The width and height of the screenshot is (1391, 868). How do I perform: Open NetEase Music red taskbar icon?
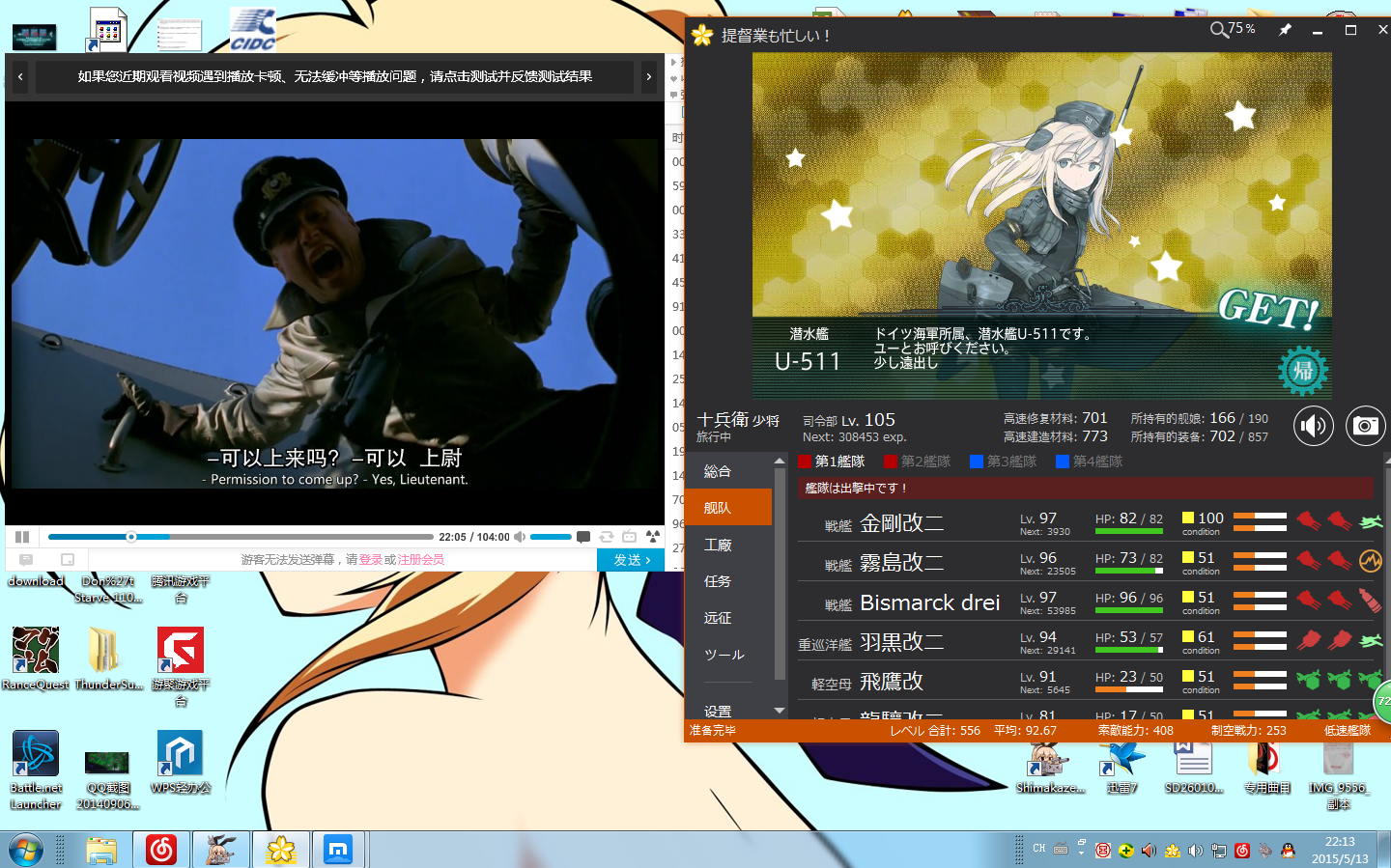click(x=161, y=851)
